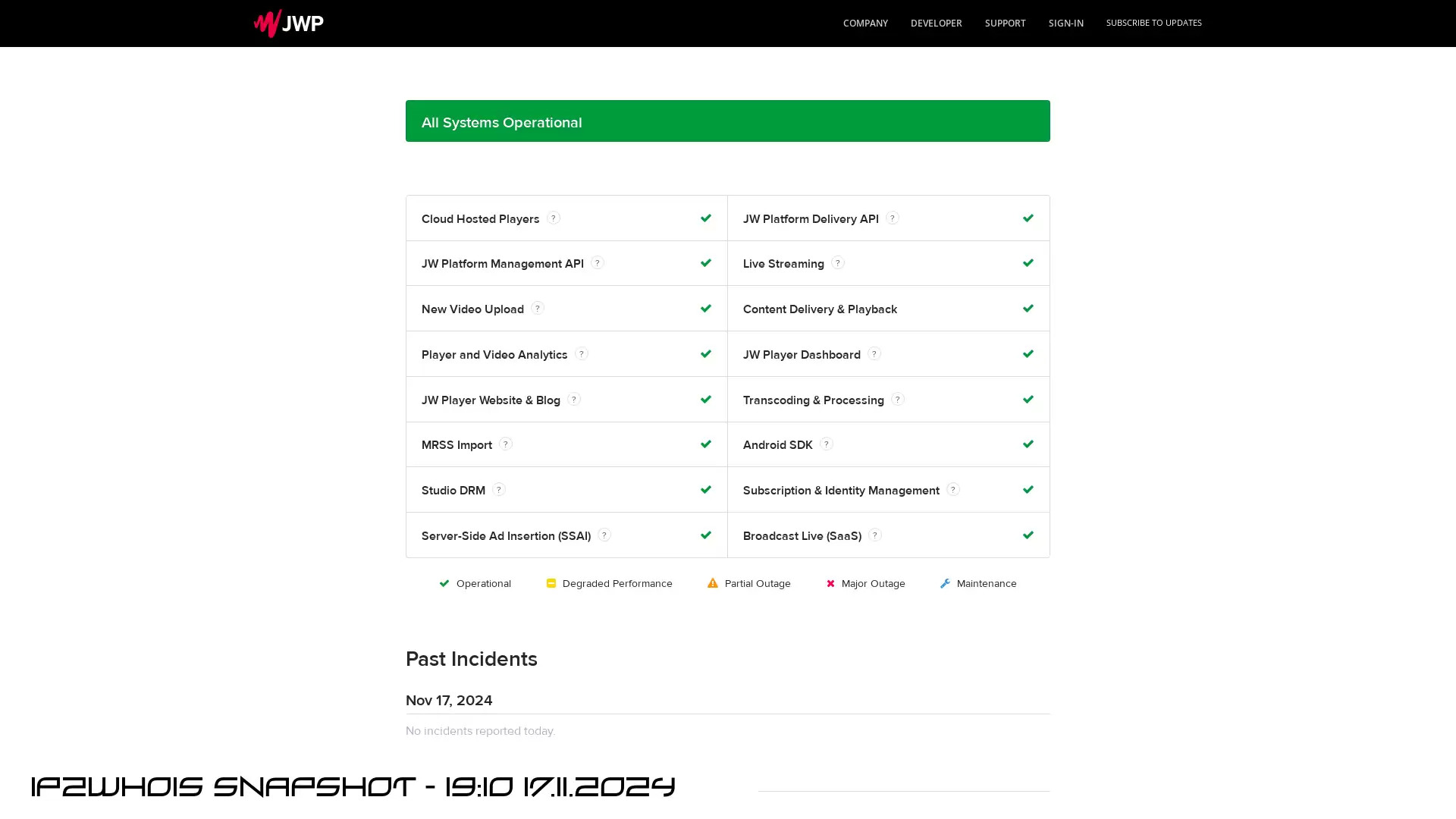Click the Degraded Performance legend icon
This screenshot has height=819, width=1456.
551,583
